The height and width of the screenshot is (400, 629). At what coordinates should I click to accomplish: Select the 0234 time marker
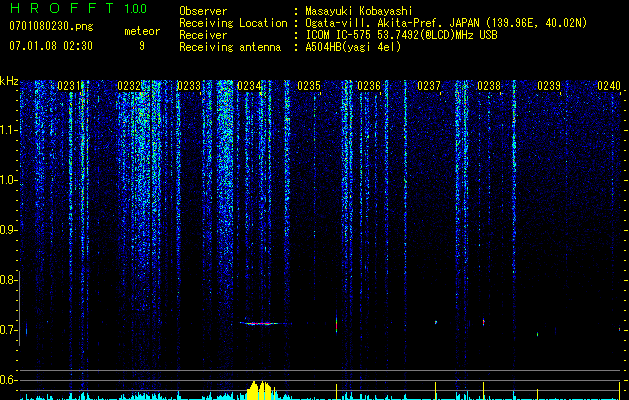point(249,85)
